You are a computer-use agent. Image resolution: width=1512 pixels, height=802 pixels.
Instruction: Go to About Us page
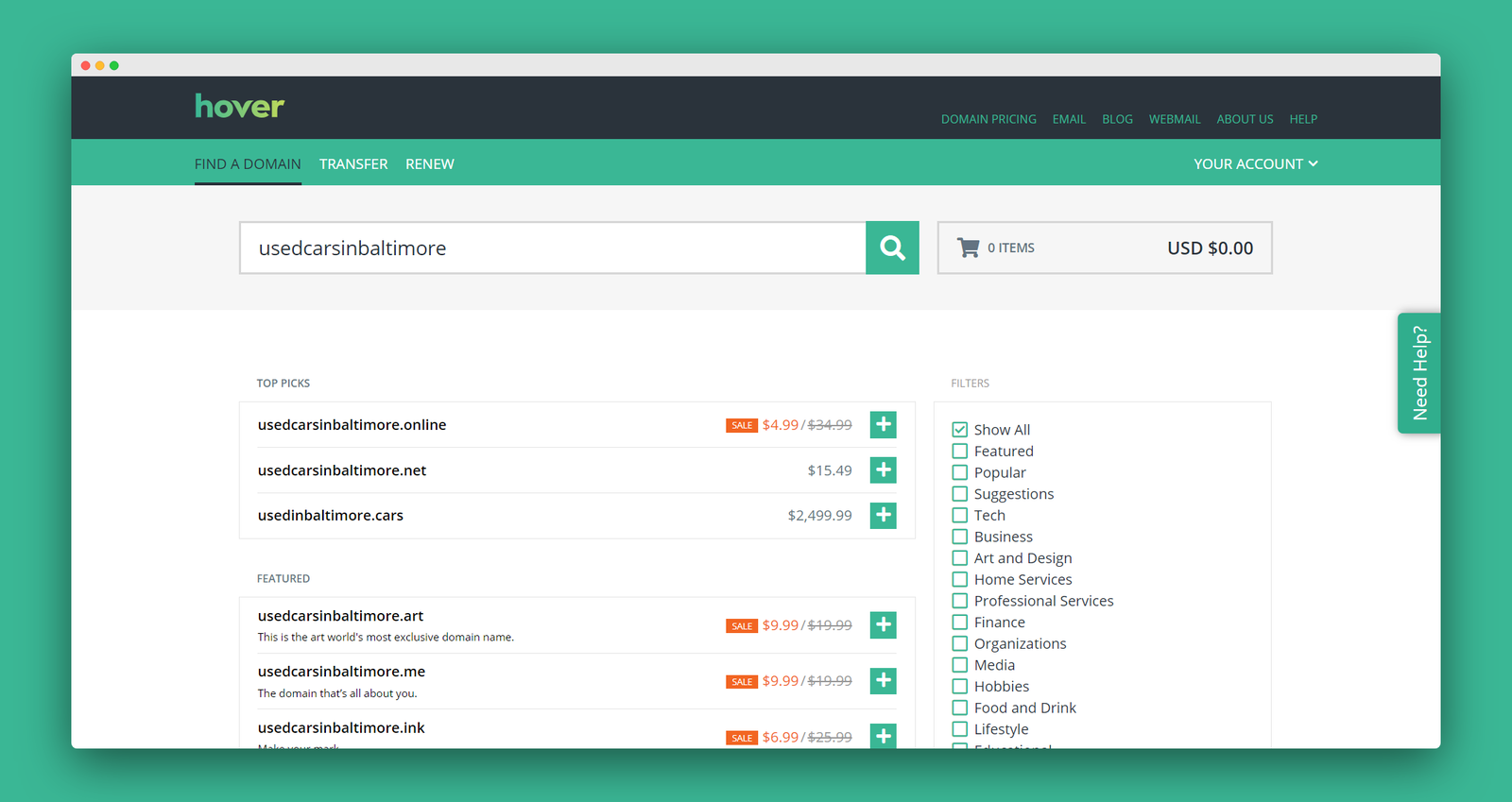pos(1245,119)
